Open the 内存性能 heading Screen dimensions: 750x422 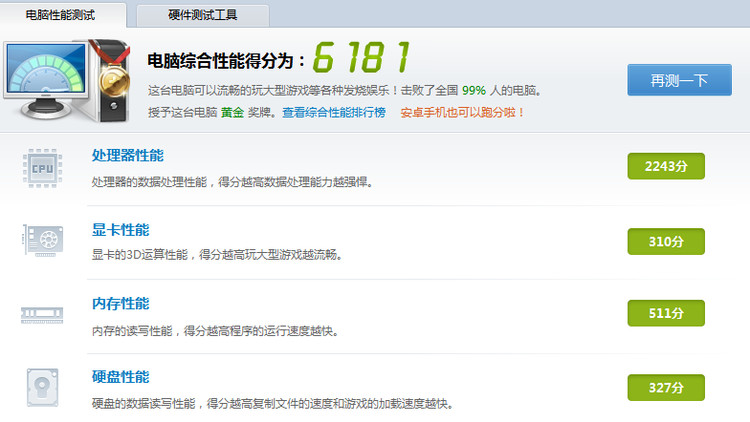(x=121, y=303)
